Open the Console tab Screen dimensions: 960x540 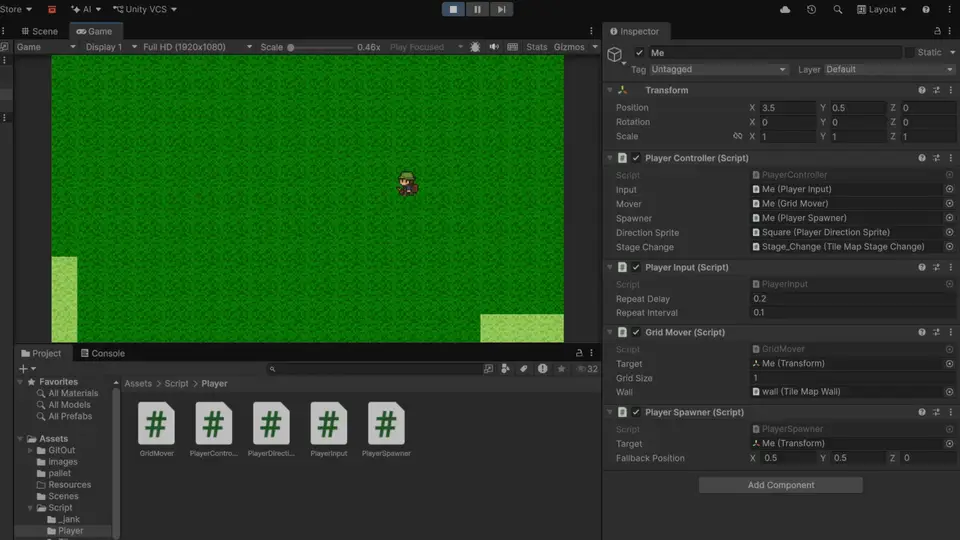tap(103, 353)
